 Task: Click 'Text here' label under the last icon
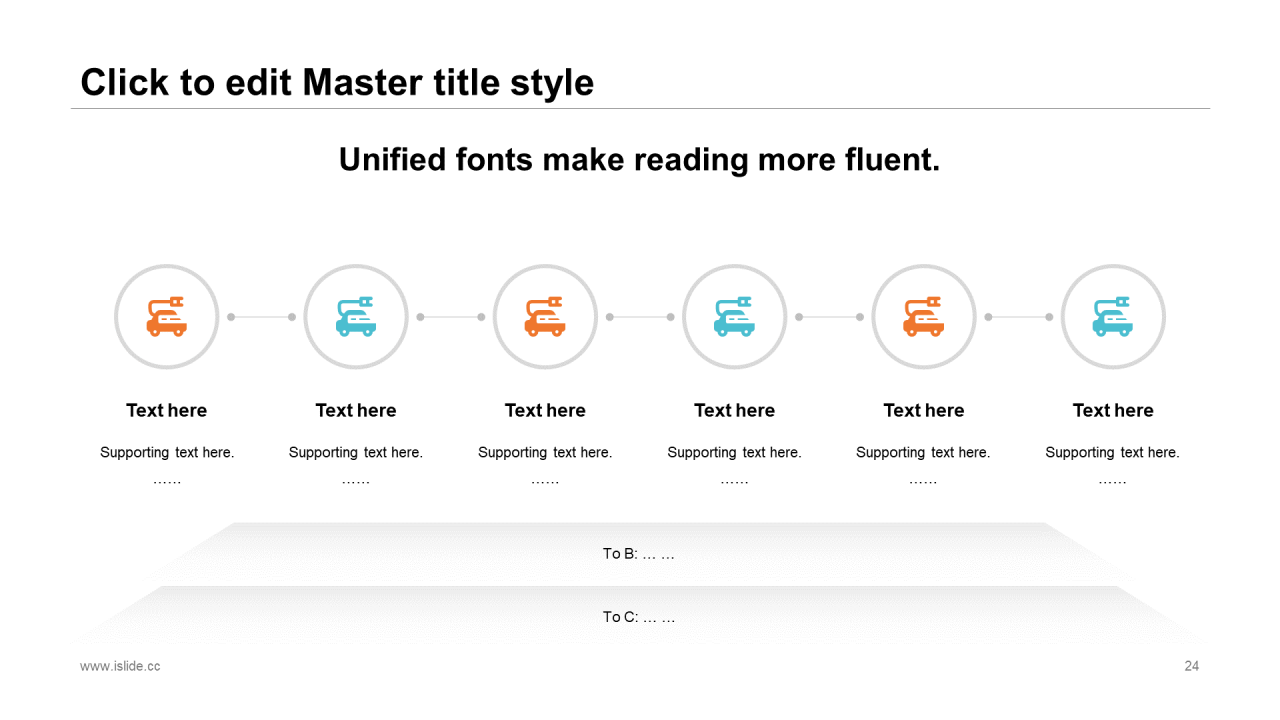(1113, 411)
